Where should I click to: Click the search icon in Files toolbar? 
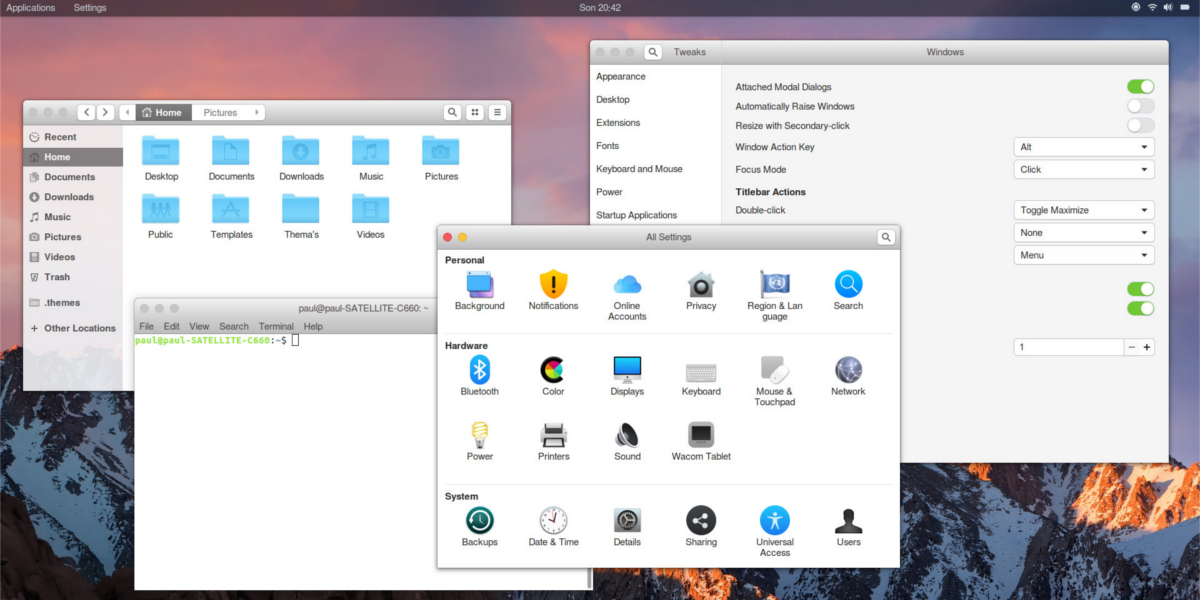click(x=452, y=113)
